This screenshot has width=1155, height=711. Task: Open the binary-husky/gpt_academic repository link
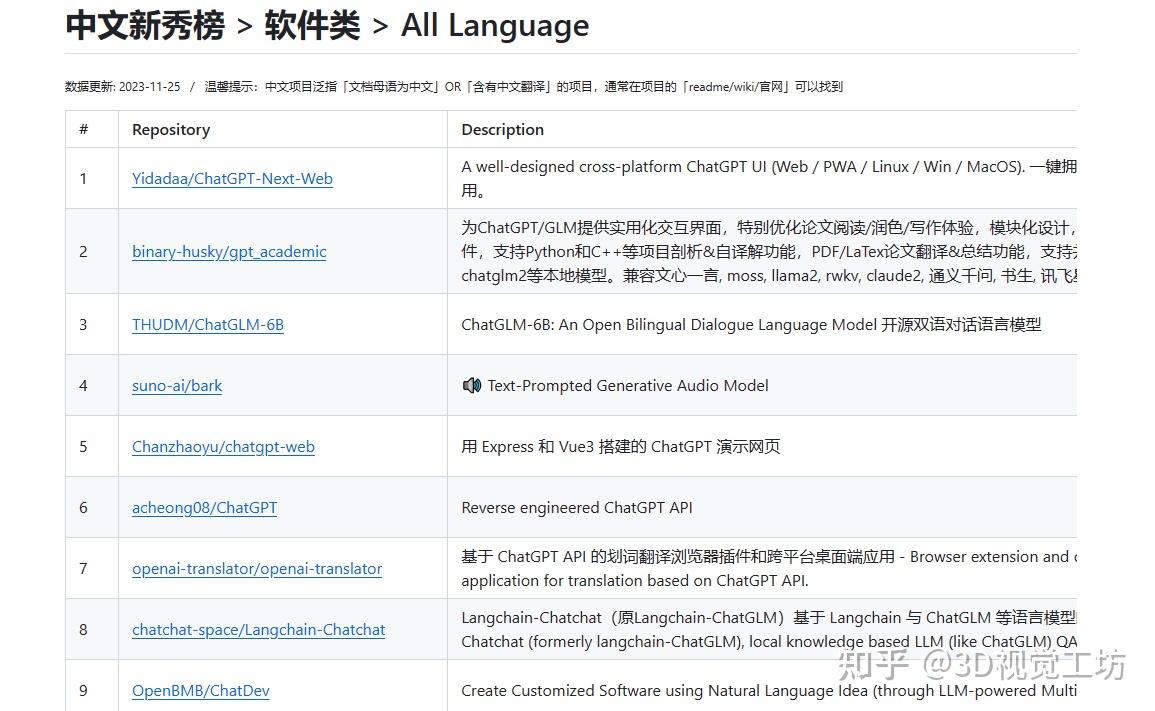(x=229, y=252)
